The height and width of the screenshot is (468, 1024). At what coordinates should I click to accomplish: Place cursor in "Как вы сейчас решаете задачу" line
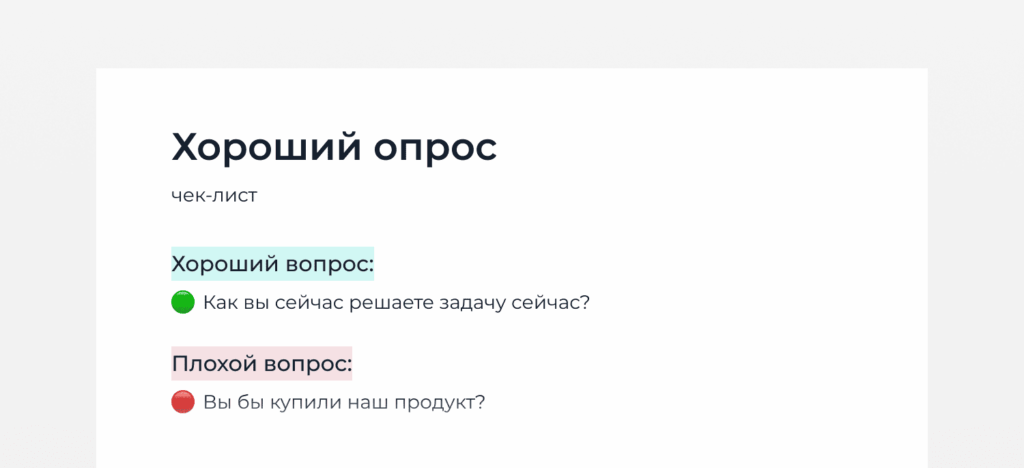coord(396,304)
